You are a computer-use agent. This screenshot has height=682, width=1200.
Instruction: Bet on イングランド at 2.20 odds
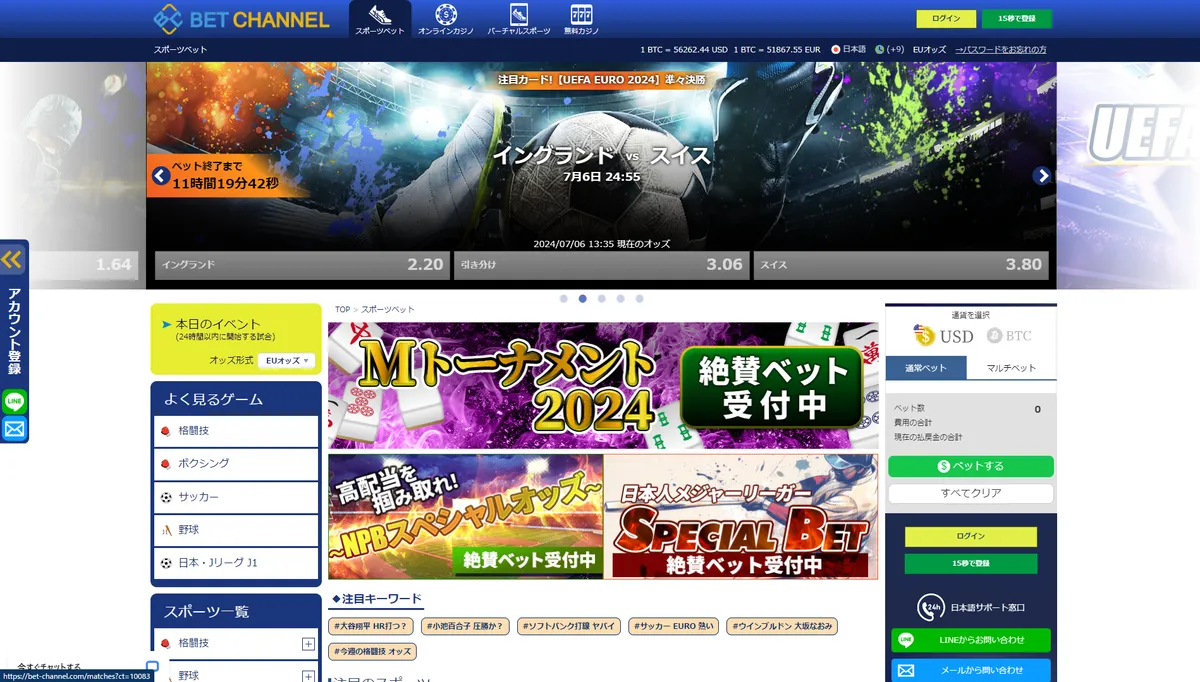302,265
